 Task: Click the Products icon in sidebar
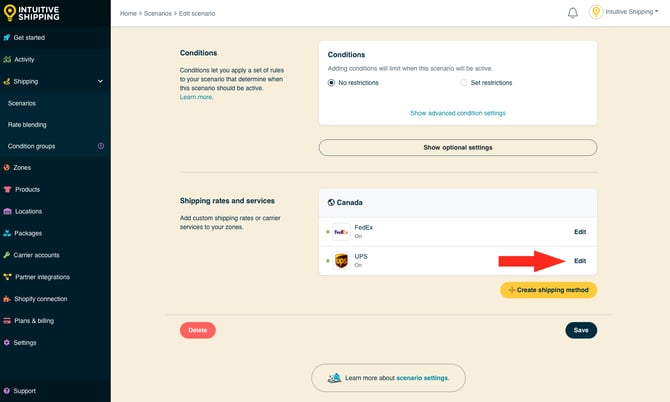(x=8, y=189)
